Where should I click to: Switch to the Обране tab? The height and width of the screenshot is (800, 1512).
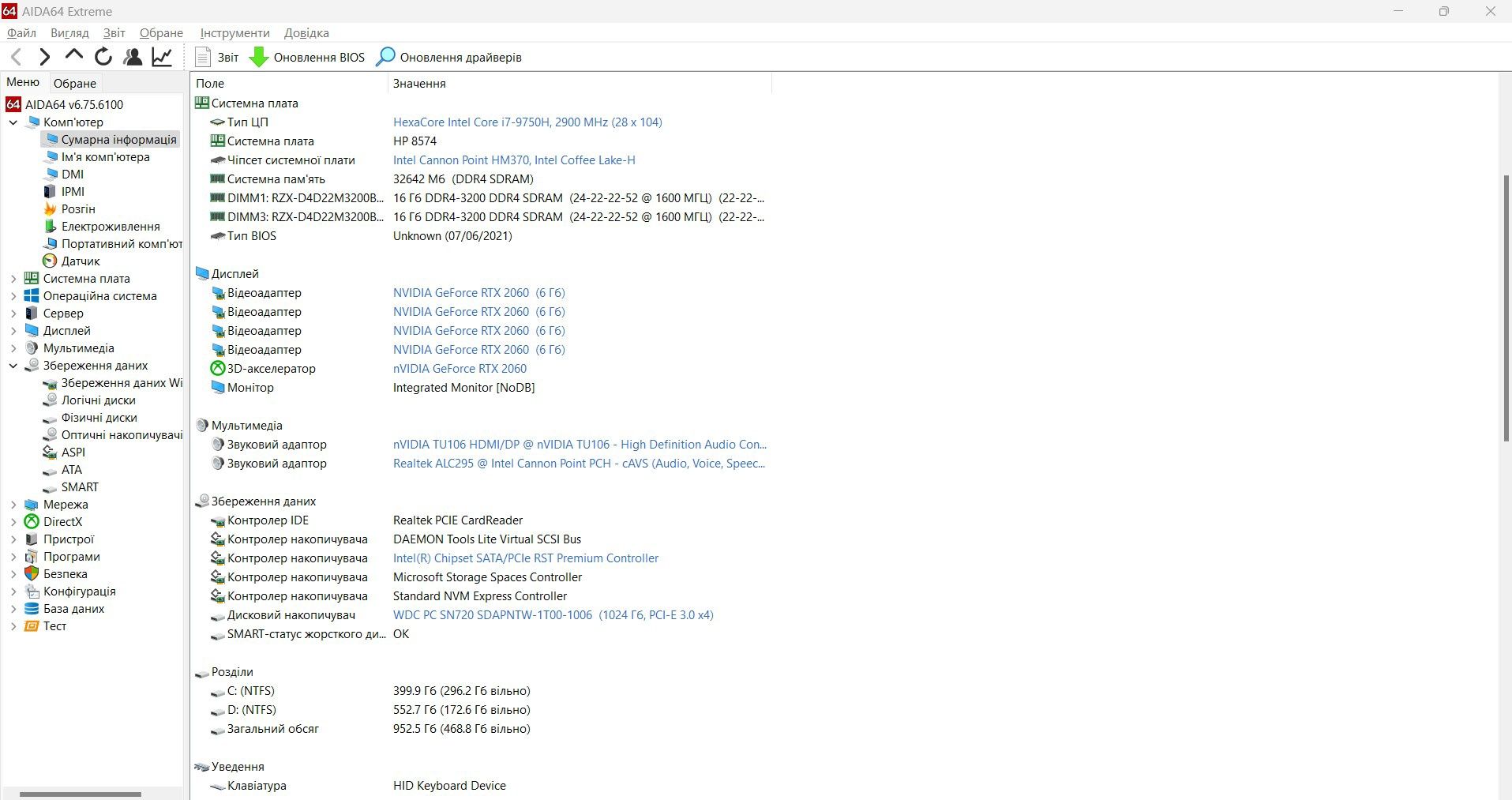tap(75, 83)
